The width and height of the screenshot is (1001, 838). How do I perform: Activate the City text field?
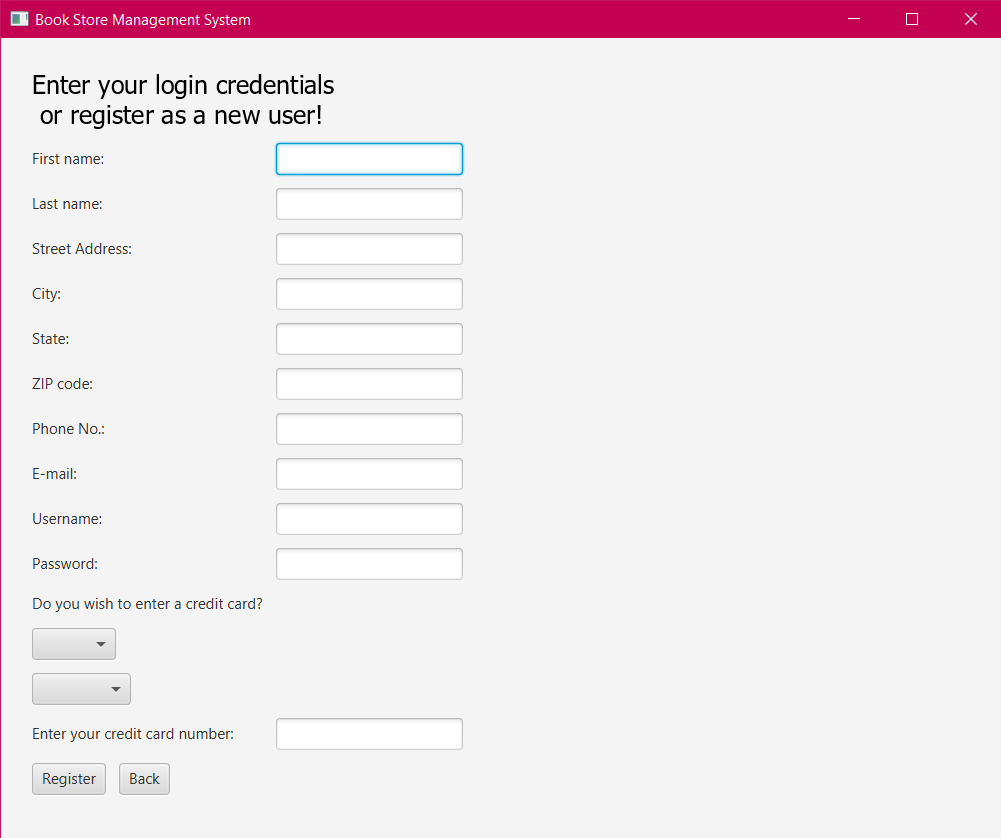click(370, 294)
